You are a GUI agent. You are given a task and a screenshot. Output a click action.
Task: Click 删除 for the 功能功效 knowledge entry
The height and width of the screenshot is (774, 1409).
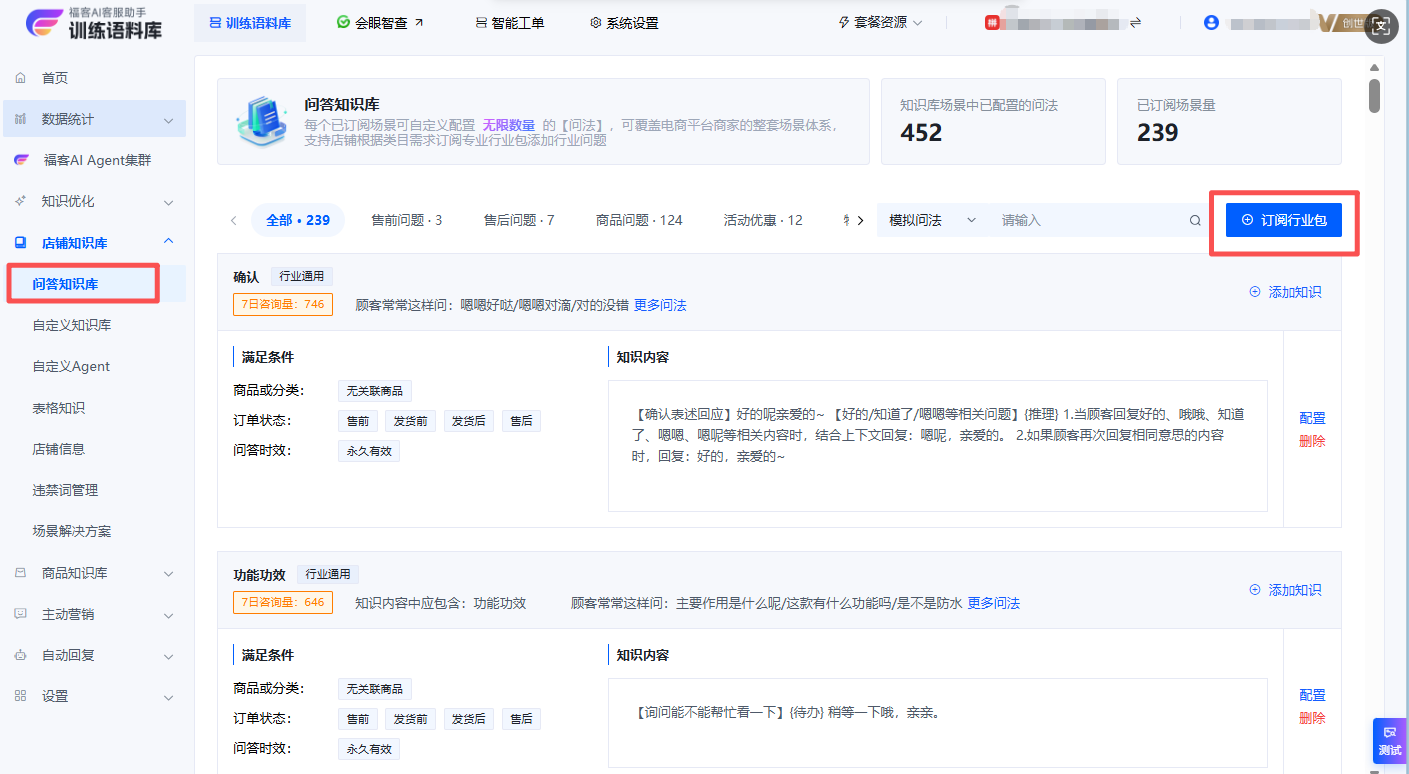(x=1312, y=718)
